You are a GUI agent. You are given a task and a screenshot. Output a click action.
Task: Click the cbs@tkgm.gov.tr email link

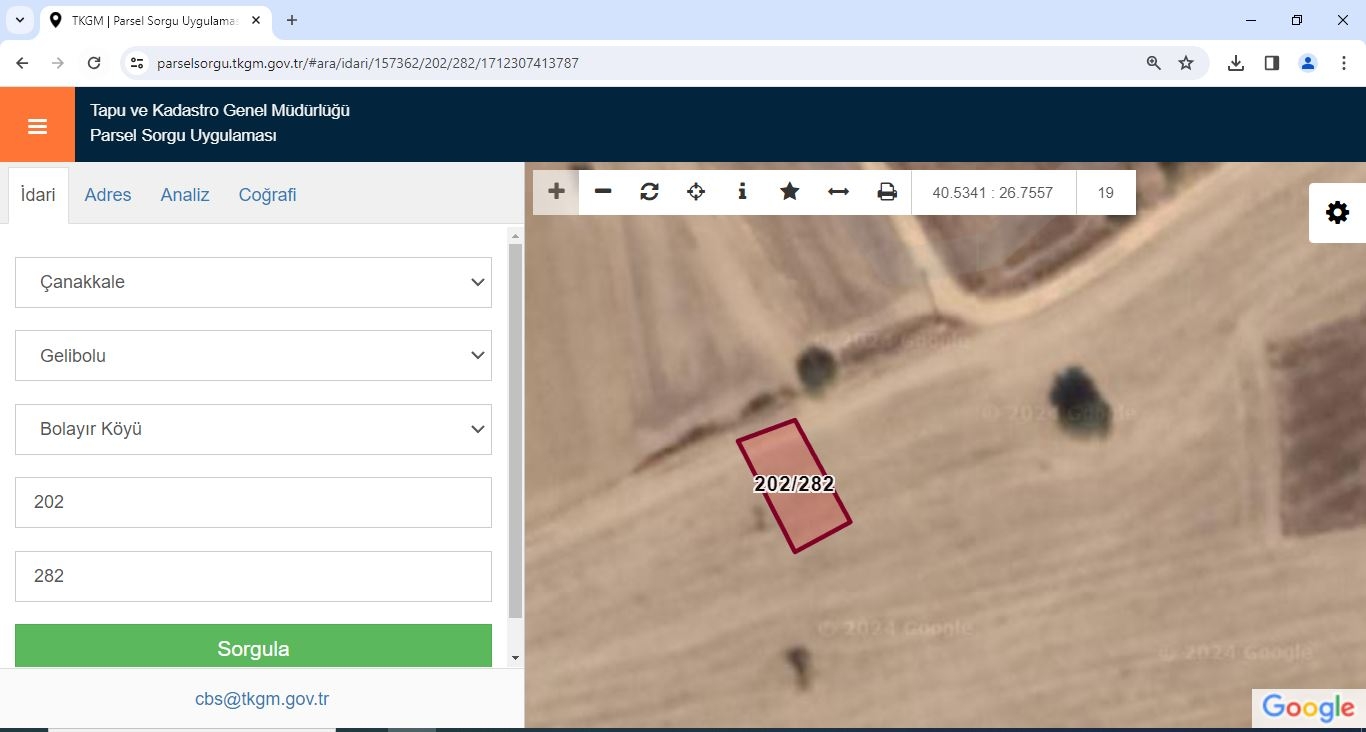pyautogui.click(x=262, y=700)
